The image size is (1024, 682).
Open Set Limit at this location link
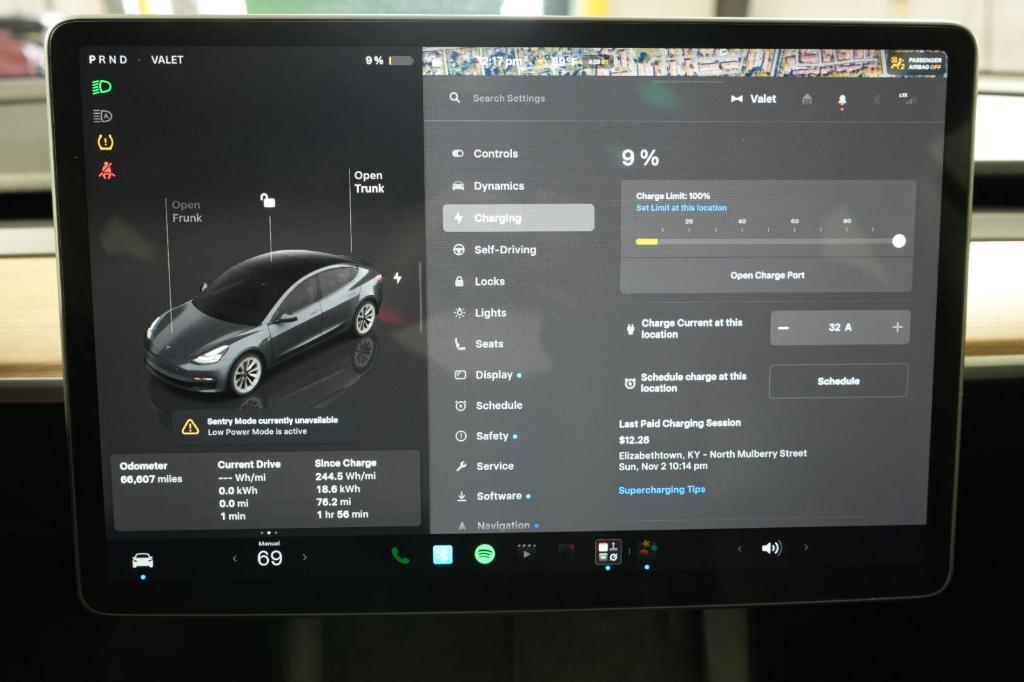[x=681, y=208]
